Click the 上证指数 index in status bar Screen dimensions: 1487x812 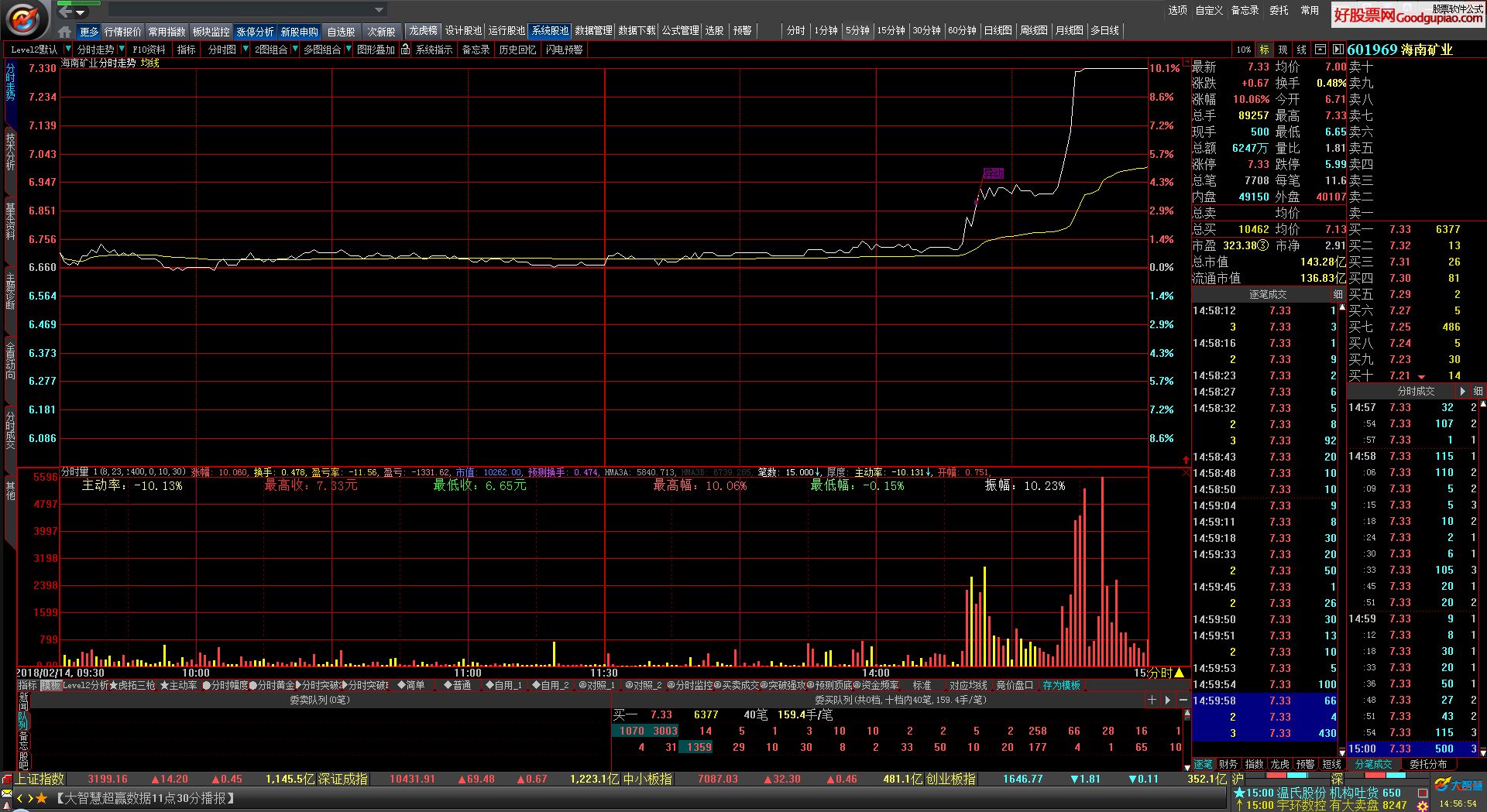pos(40,779)
